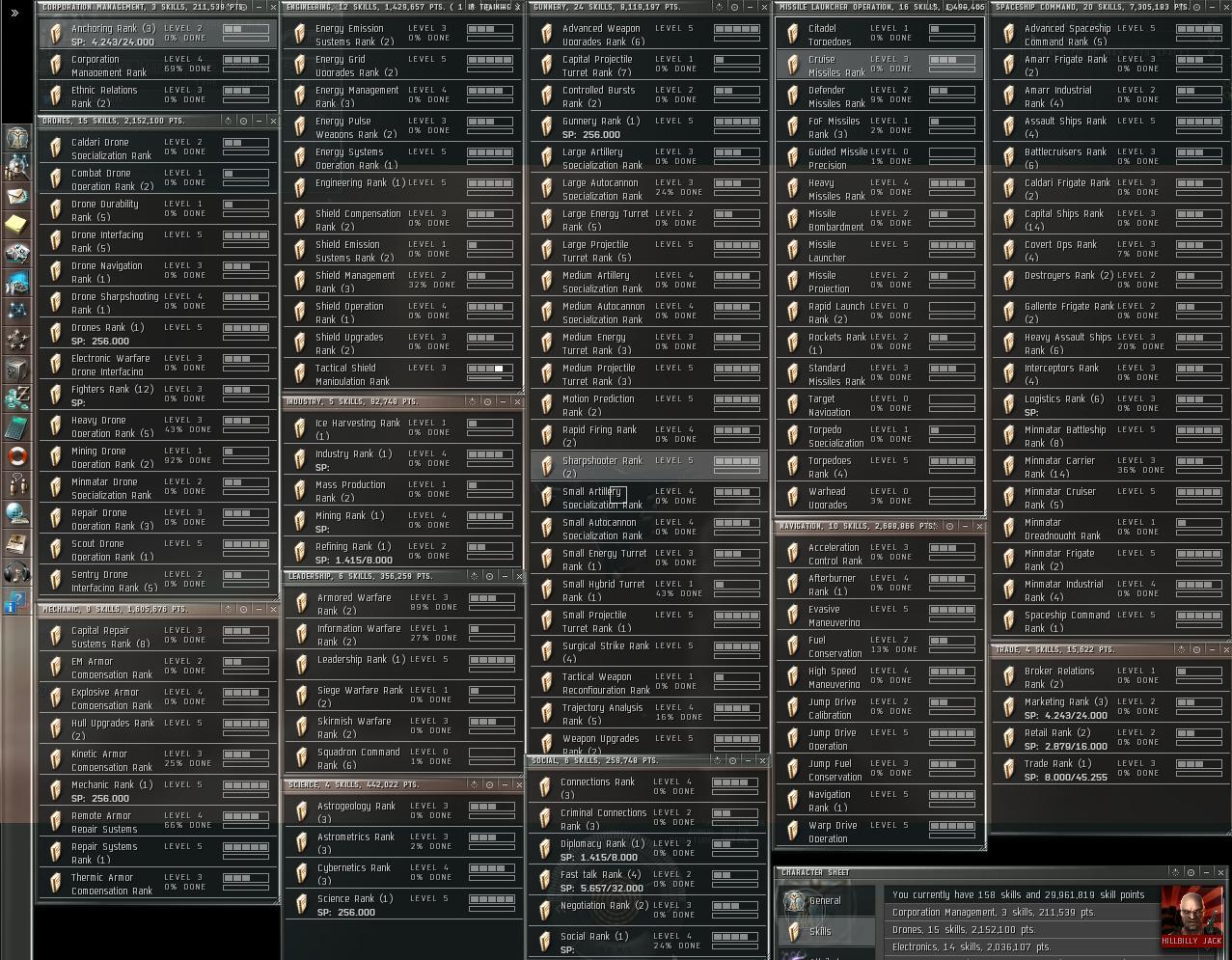The height and width of the screenshot is (960, 1232).
Task: Toggle the pin on the Drones window
Action: pyautogui.click(x=229, y=121)
